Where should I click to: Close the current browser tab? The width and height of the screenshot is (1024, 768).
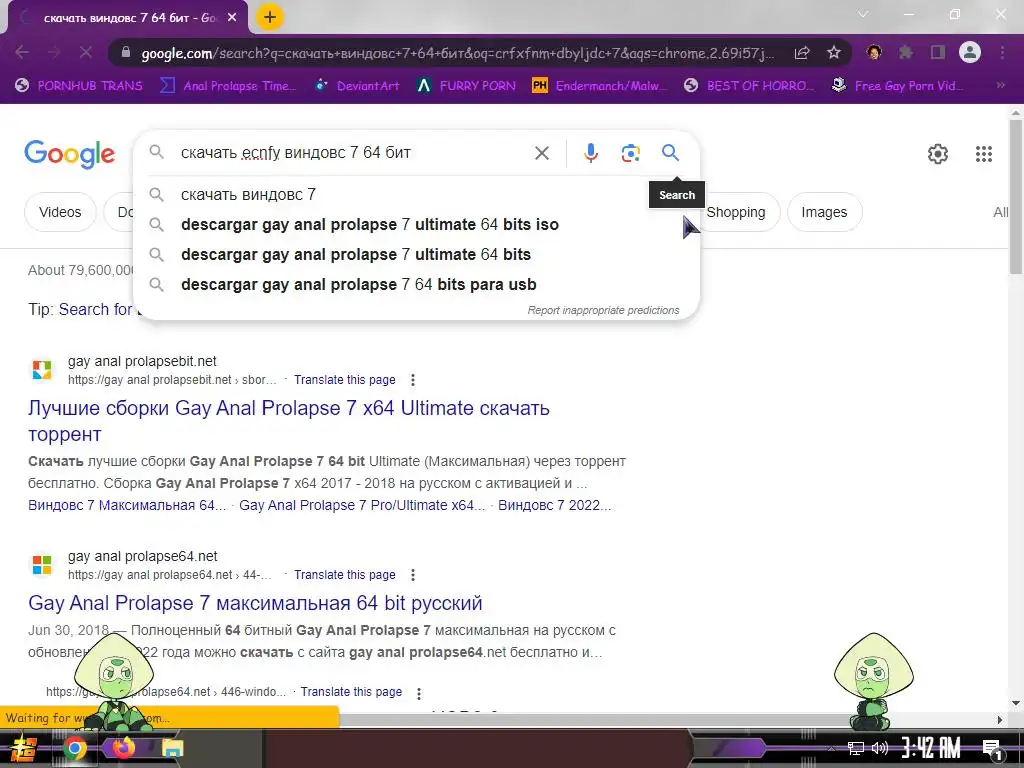231,18
